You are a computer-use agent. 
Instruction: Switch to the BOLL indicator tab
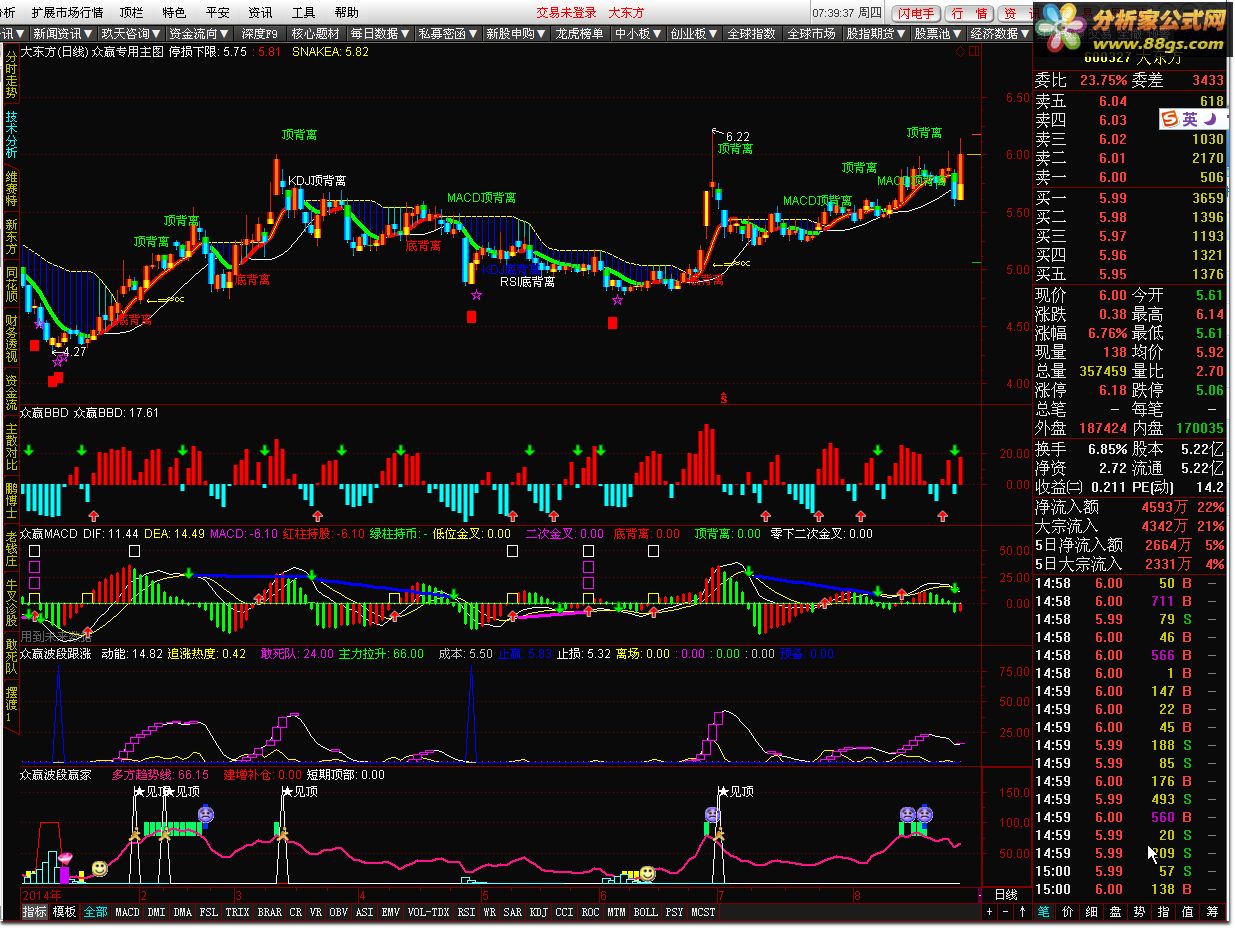point(645,912)
